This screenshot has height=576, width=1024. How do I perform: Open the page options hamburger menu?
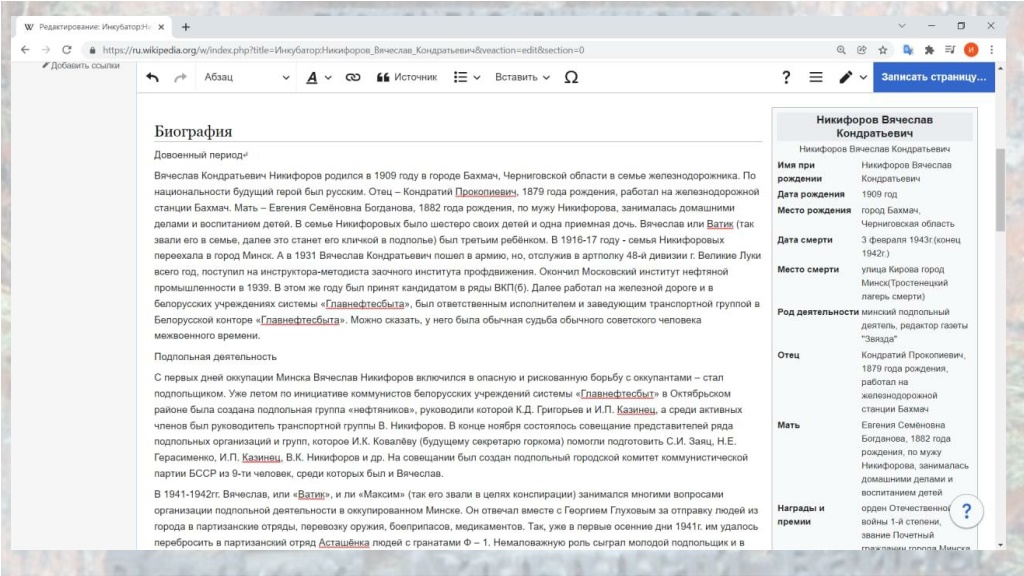pos(816,77)
